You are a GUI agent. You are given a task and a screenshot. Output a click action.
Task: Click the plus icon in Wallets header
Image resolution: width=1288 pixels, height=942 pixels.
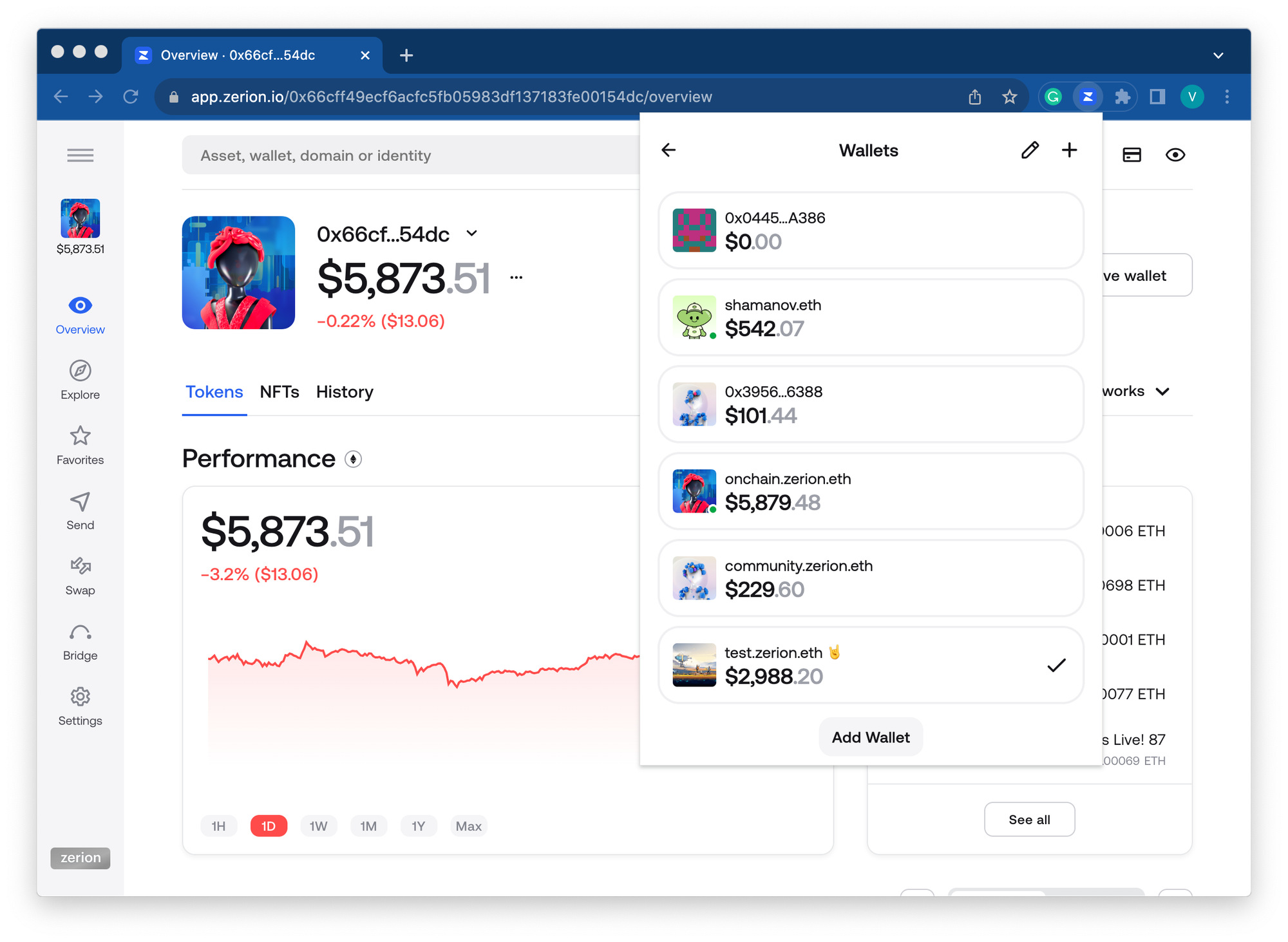pyautogui.click(x=1069, y=150)
